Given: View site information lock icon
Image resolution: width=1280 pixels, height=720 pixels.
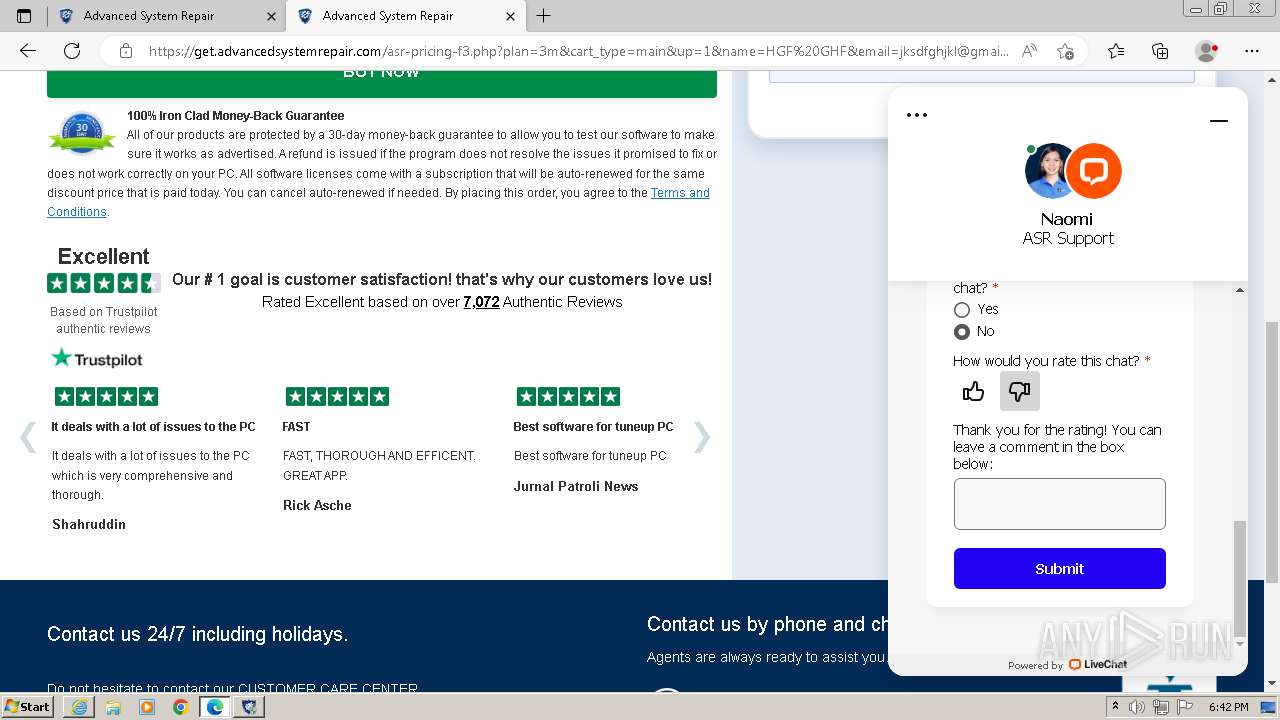Looking at the screenshot, I should [x=125, y=51].
